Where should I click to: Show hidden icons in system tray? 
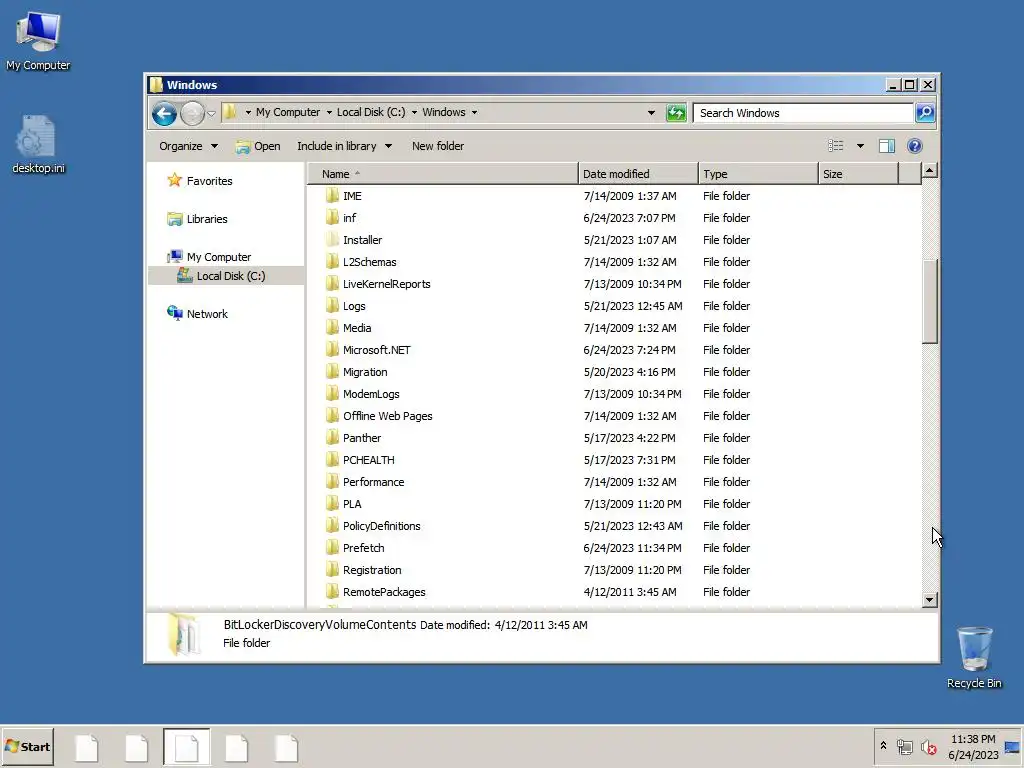pyautogui.click(x=883, y=746)
